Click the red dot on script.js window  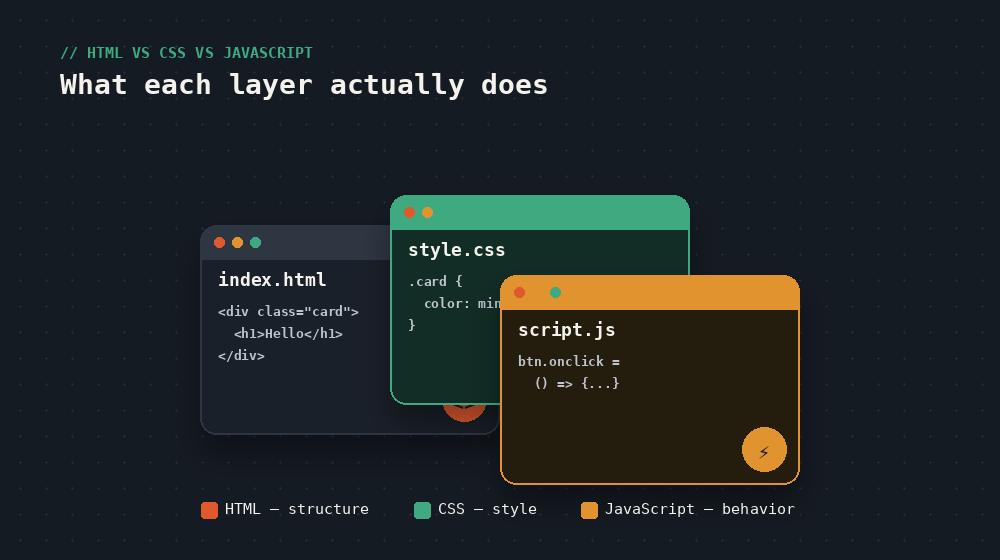[x=519, y=292]
